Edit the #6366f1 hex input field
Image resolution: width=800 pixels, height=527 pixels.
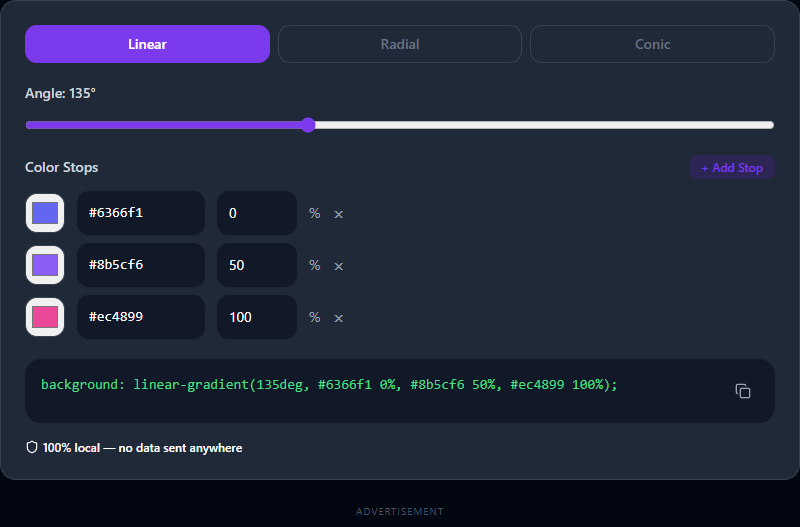[x=141, y=213]
